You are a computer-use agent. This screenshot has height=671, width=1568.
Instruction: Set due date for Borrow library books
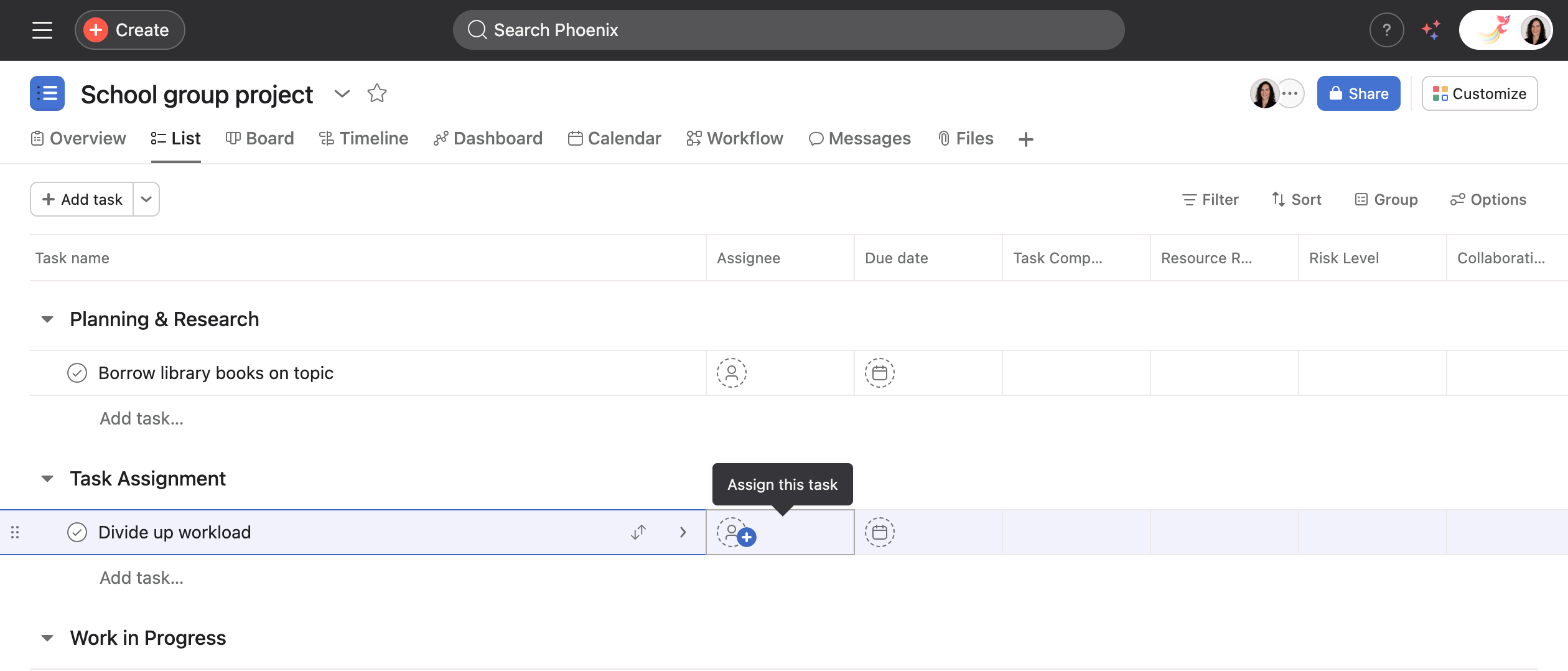click(x=880, y=373)
